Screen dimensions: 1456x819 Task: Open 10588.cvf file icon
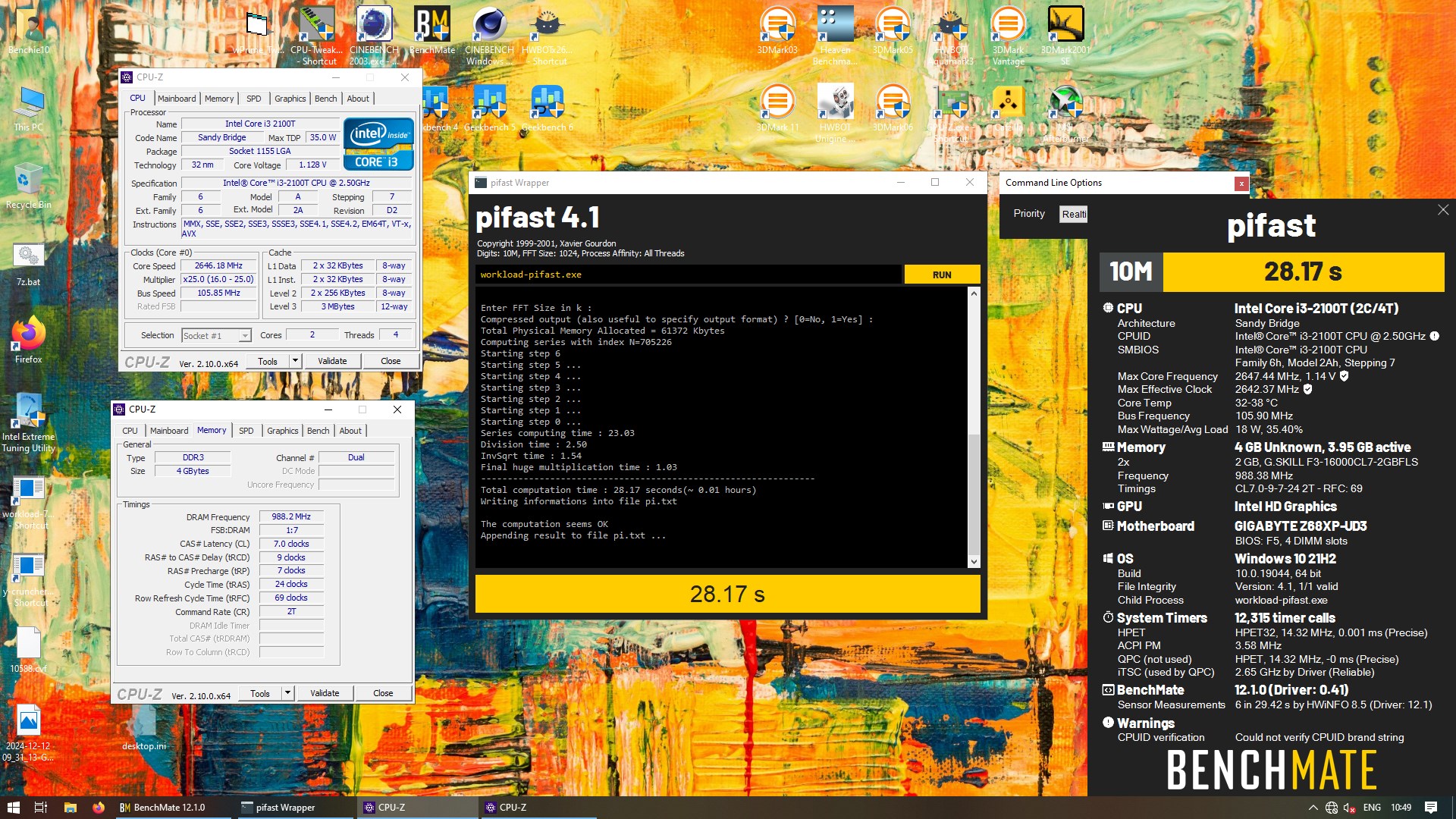29,651
